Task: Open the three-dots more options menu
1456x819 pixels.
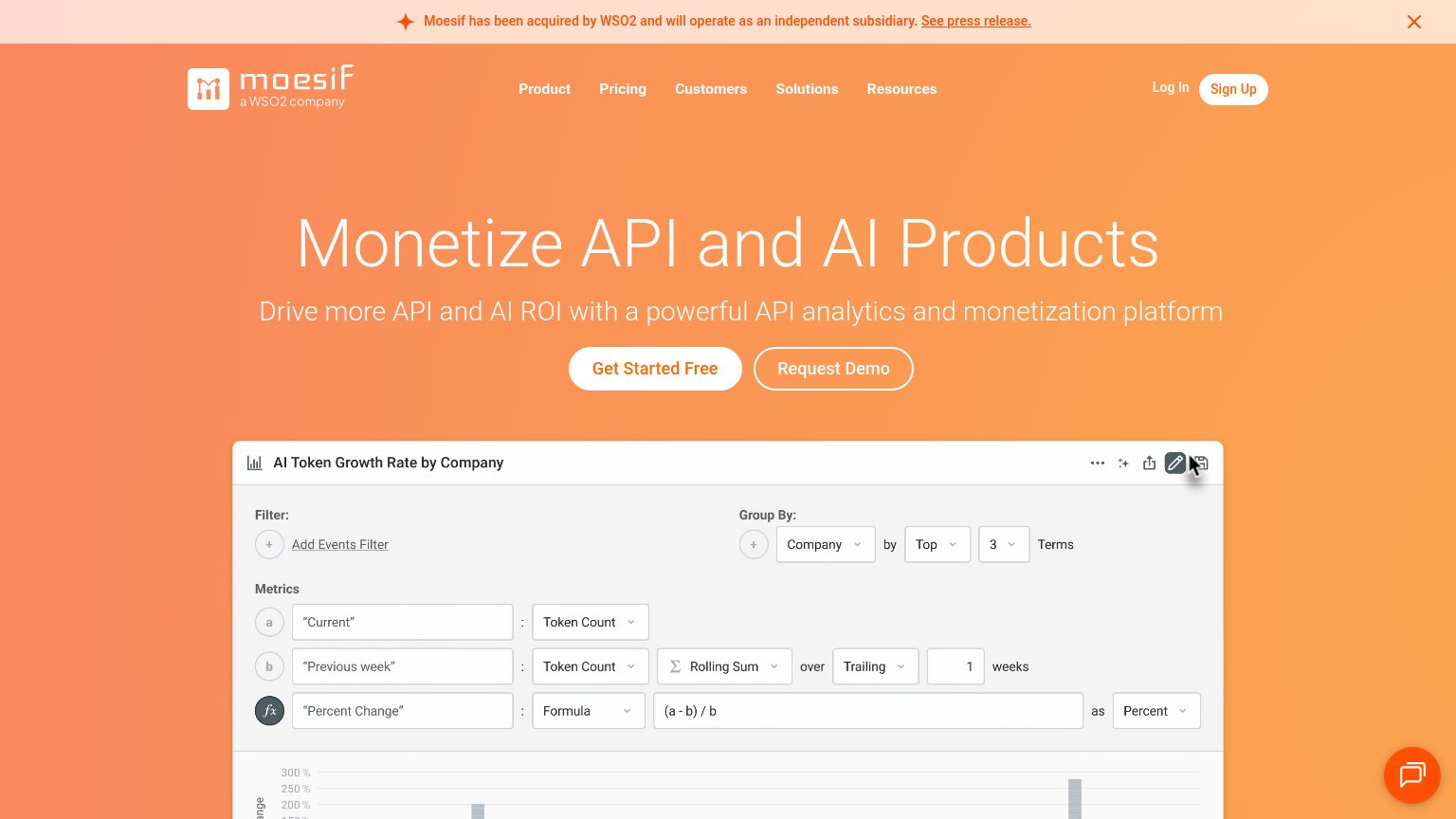Action: tap(1098, 463)
